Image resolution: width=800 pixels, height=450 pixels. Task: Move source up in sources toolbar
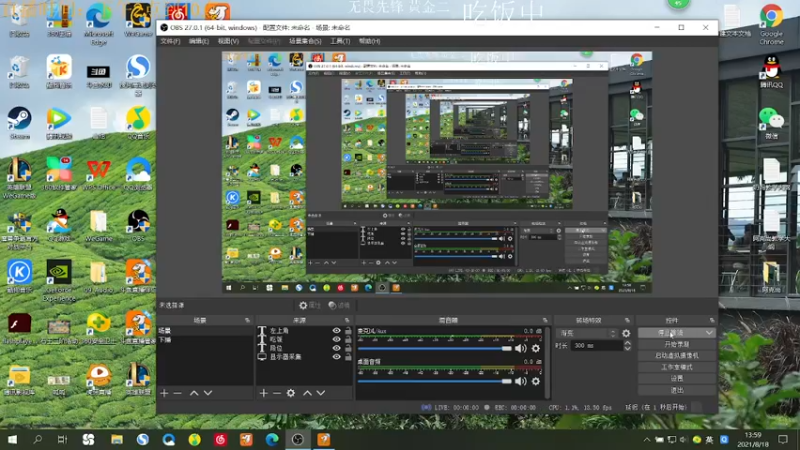click(x=307, y=393)
